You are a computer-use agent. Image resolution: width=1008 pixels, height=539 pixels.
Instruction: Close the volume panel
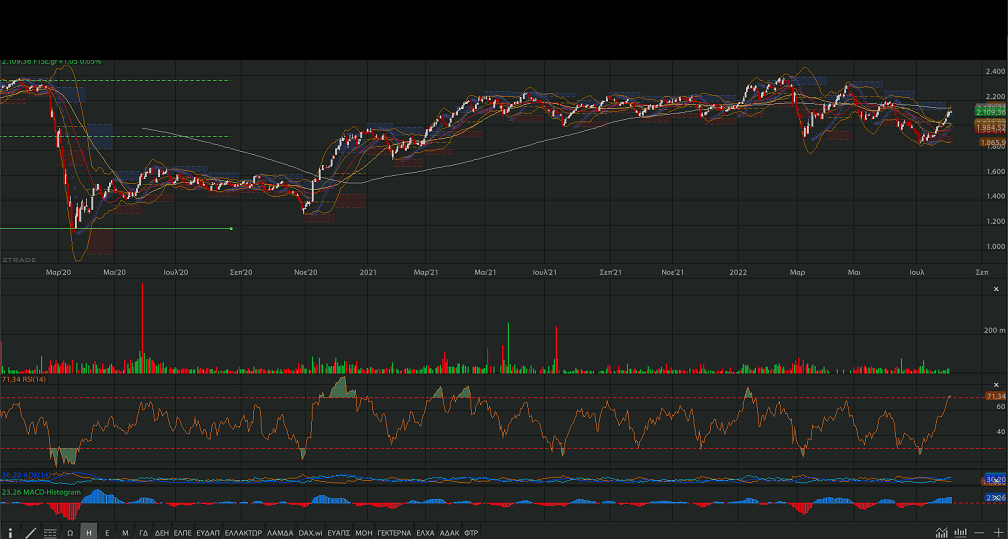994,288
